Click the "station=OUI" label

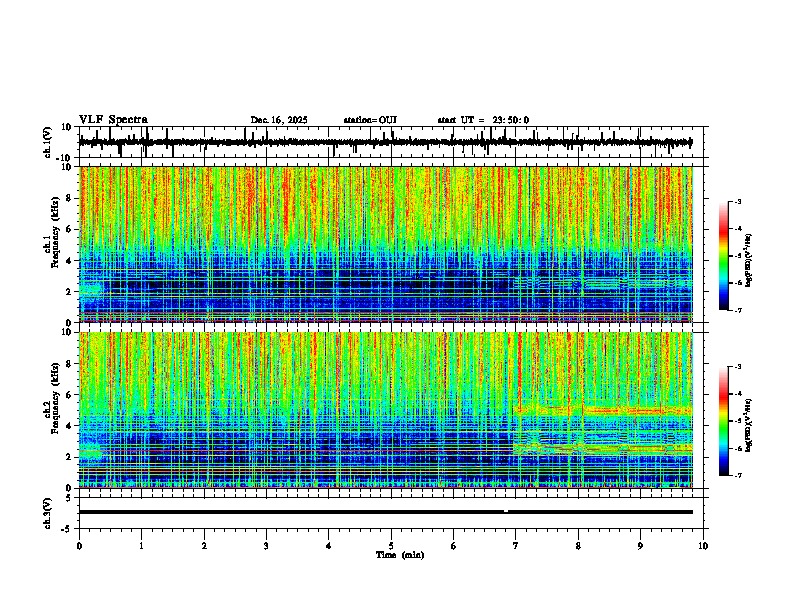pyautogui.click(x=370, y=120)
